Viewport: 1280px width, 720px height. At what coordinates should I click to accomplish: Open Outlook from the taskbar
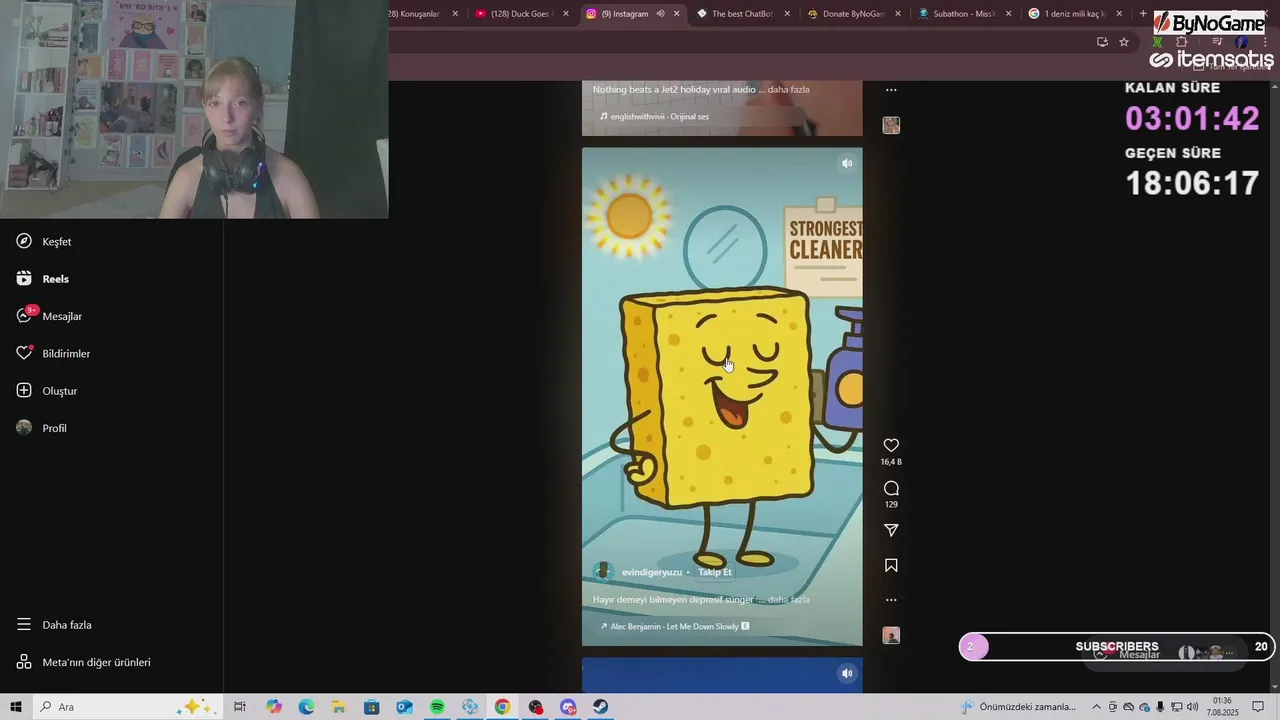[404, 707]
